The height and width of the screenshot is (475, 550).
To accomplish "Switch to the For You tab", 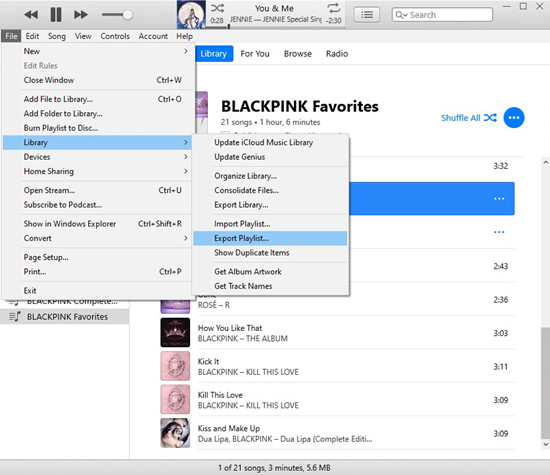I will pyautogui.click(x=255, y=54).
